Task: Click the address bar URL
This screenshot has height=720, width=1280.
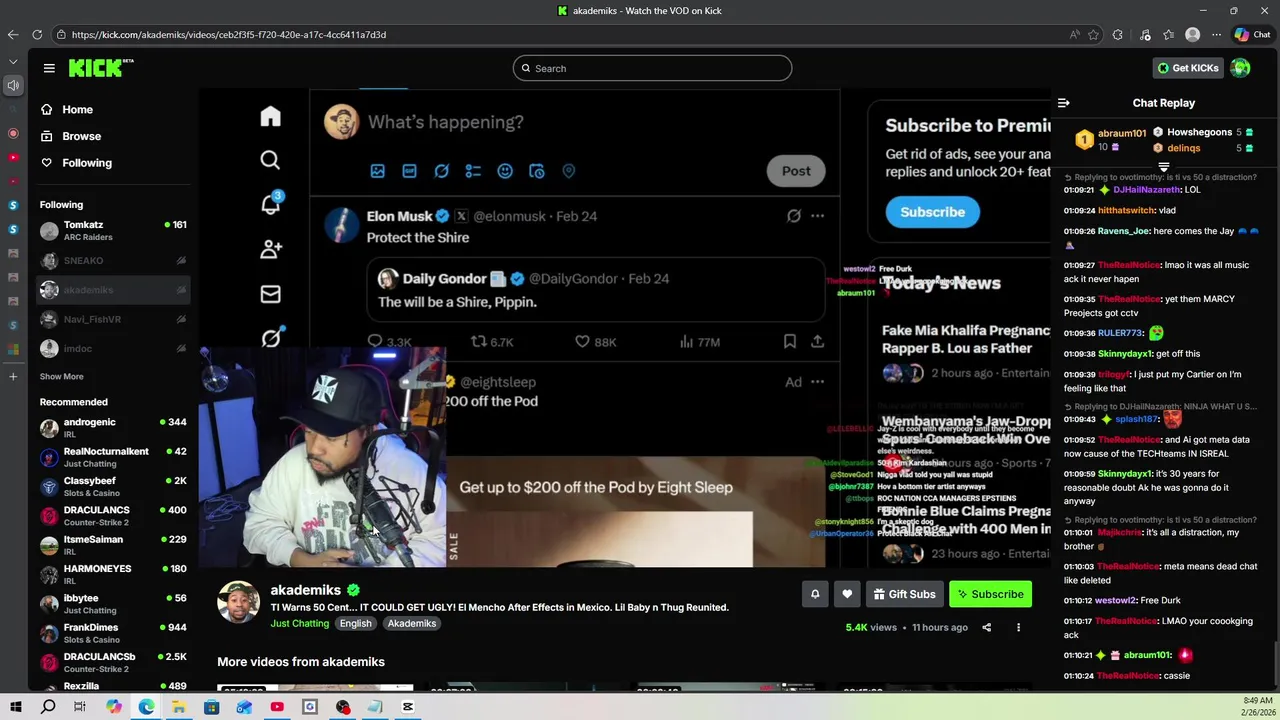Action: (229, 34)
